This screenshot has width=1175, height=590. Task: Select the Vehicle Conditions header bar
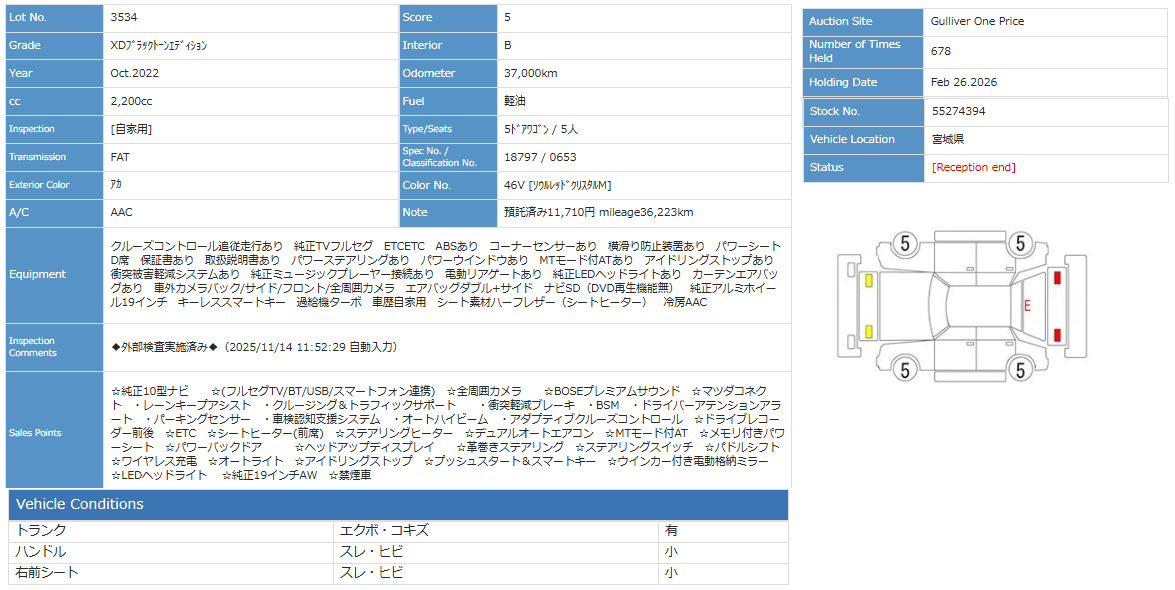(x=398, y=504)
